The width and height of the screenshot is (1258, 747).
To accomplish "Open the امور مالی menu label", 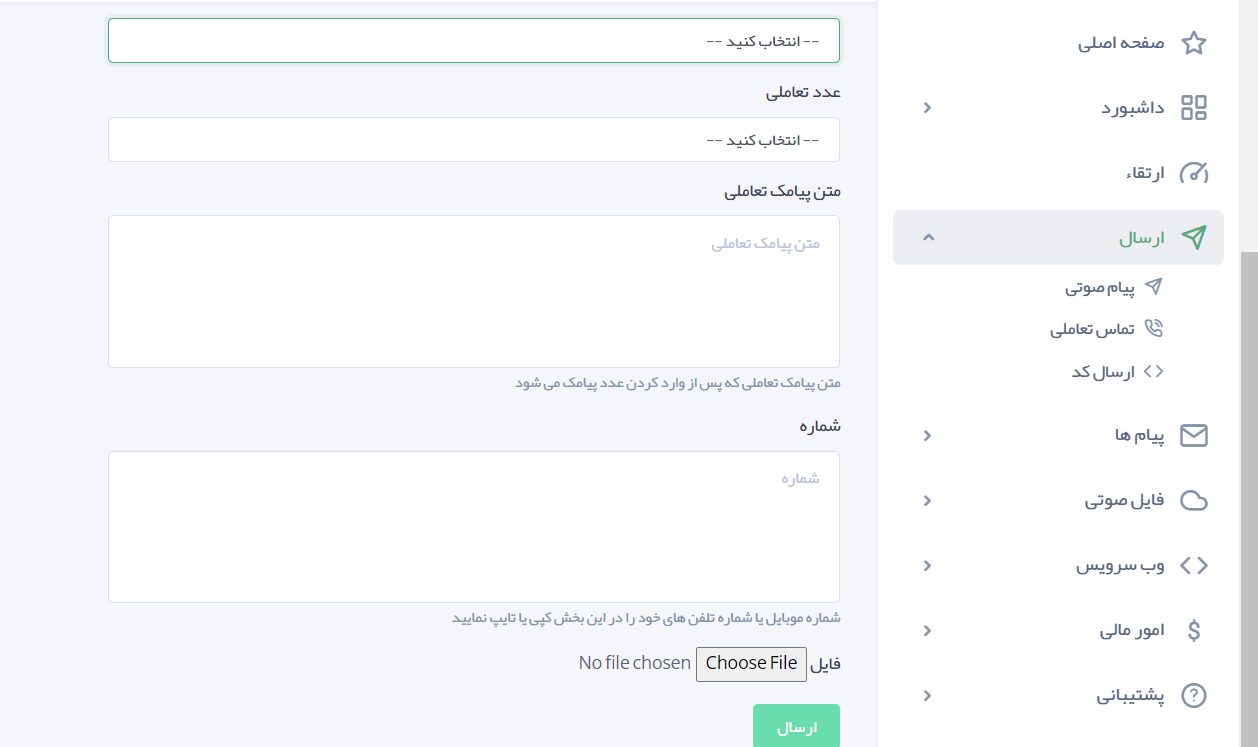I will coord(1132,630).
